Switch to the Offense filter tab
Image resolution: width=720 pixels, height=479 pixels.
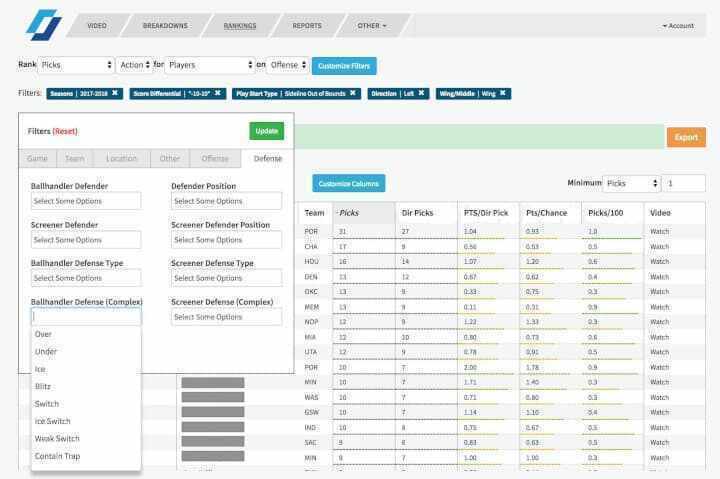[214, 158]
